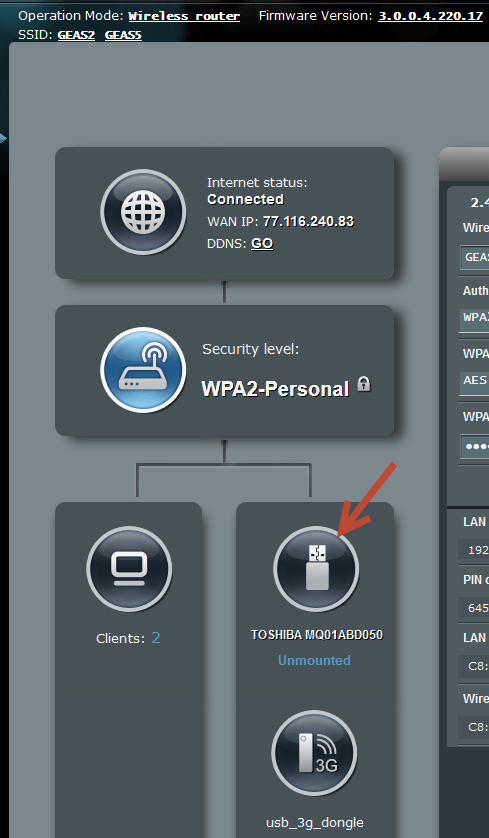Click the TOSHIBA MQ01ABD050 device label

click(317, 635)
